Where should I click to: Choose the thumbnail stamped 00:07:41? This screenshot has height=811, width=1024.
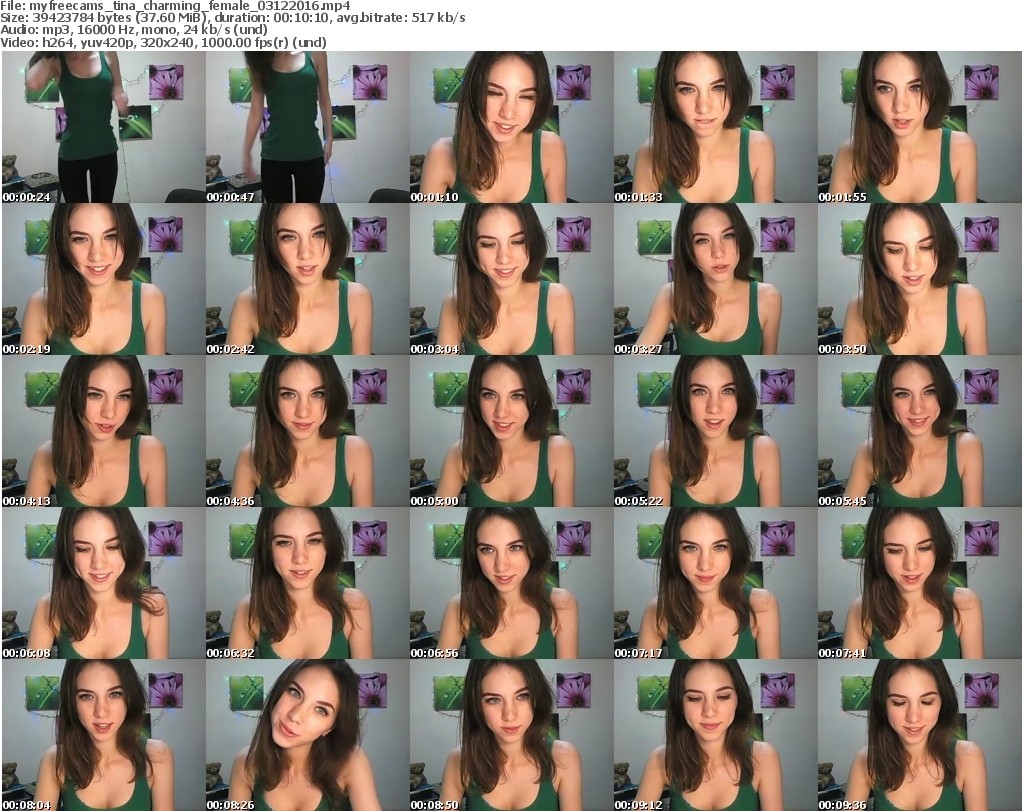click(x=920, y=583)
